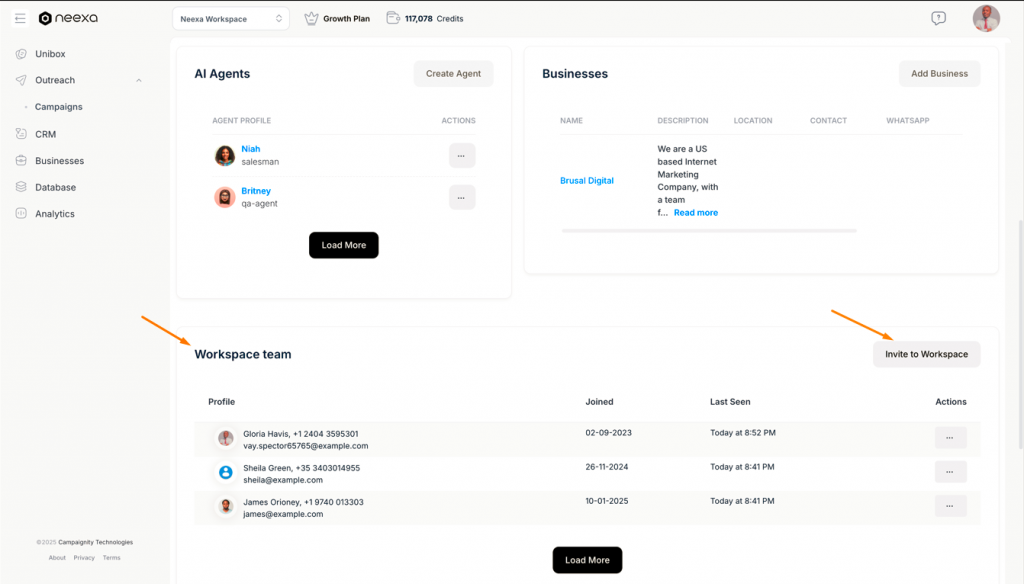Screen dimensions: 1024x584
Task: Open actions menu for Gloria Havis
Action: click(x=950, y=438)
